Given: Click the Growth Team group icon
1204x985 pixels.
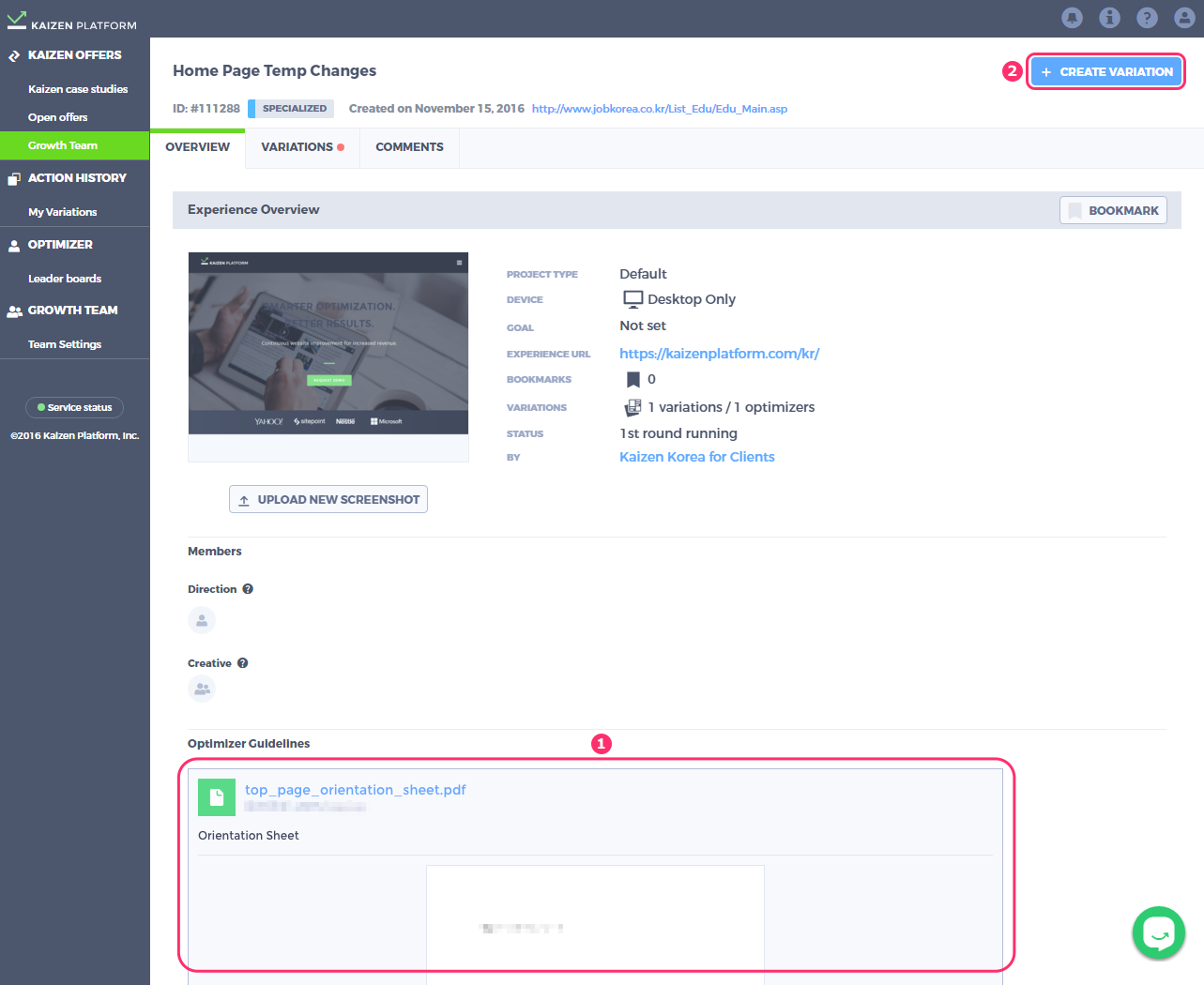Looking at the screenshot, I should [x=14, y=311].
